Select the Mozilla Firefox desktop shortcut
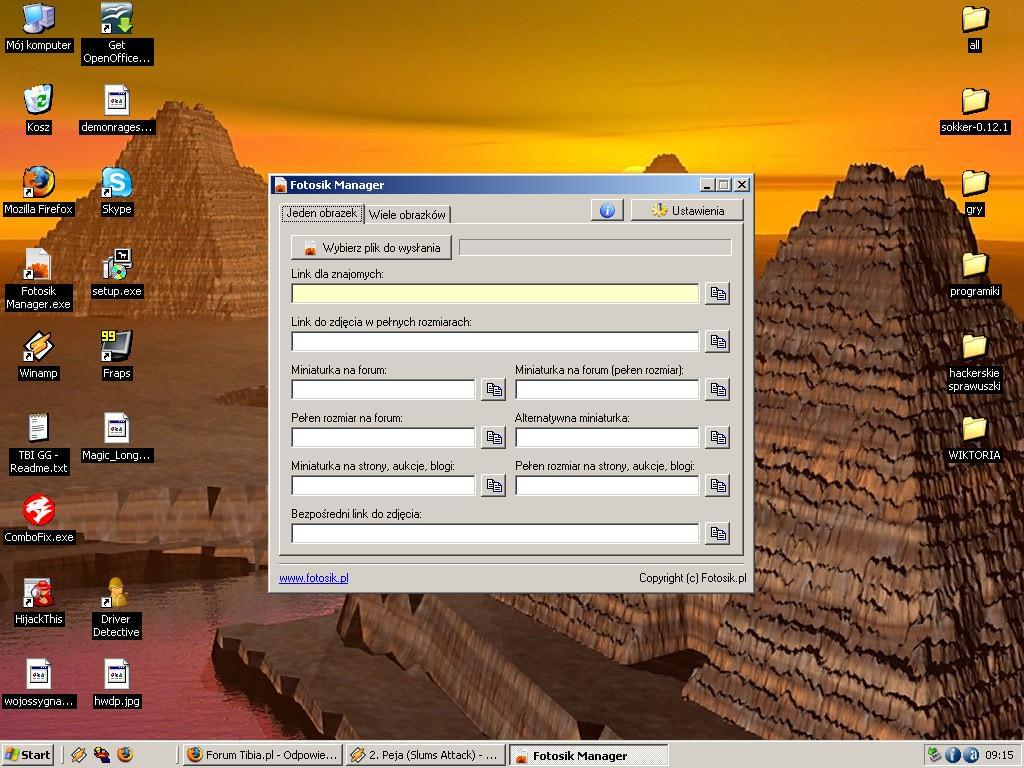 point(39,191)
